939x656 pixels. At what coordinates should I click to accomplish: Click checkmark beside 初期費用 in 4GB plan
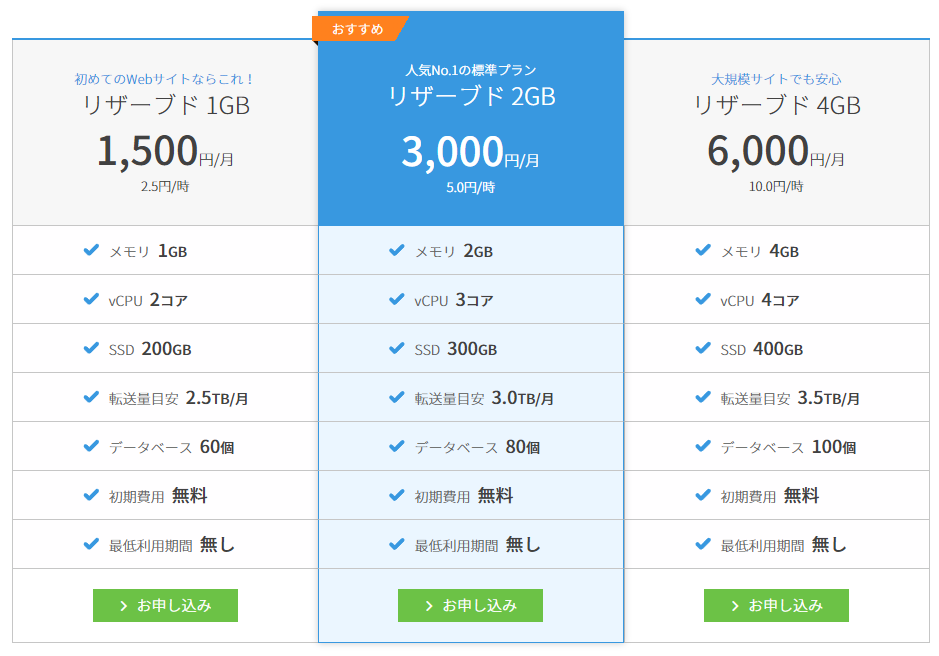point(703,495)
